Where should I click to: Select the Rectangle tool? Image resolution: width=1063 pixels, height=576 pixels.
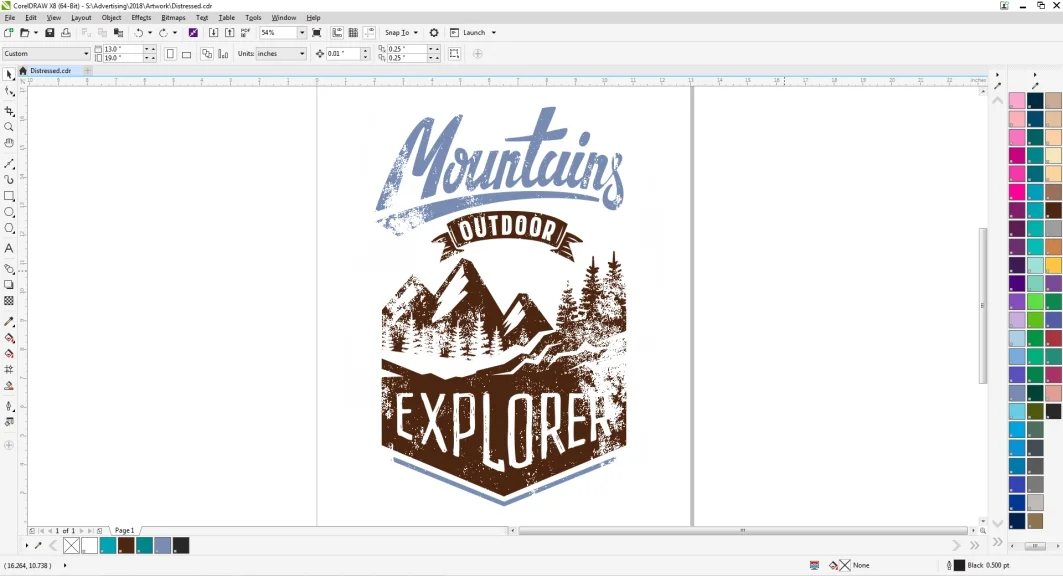click(x=9, y=196)
